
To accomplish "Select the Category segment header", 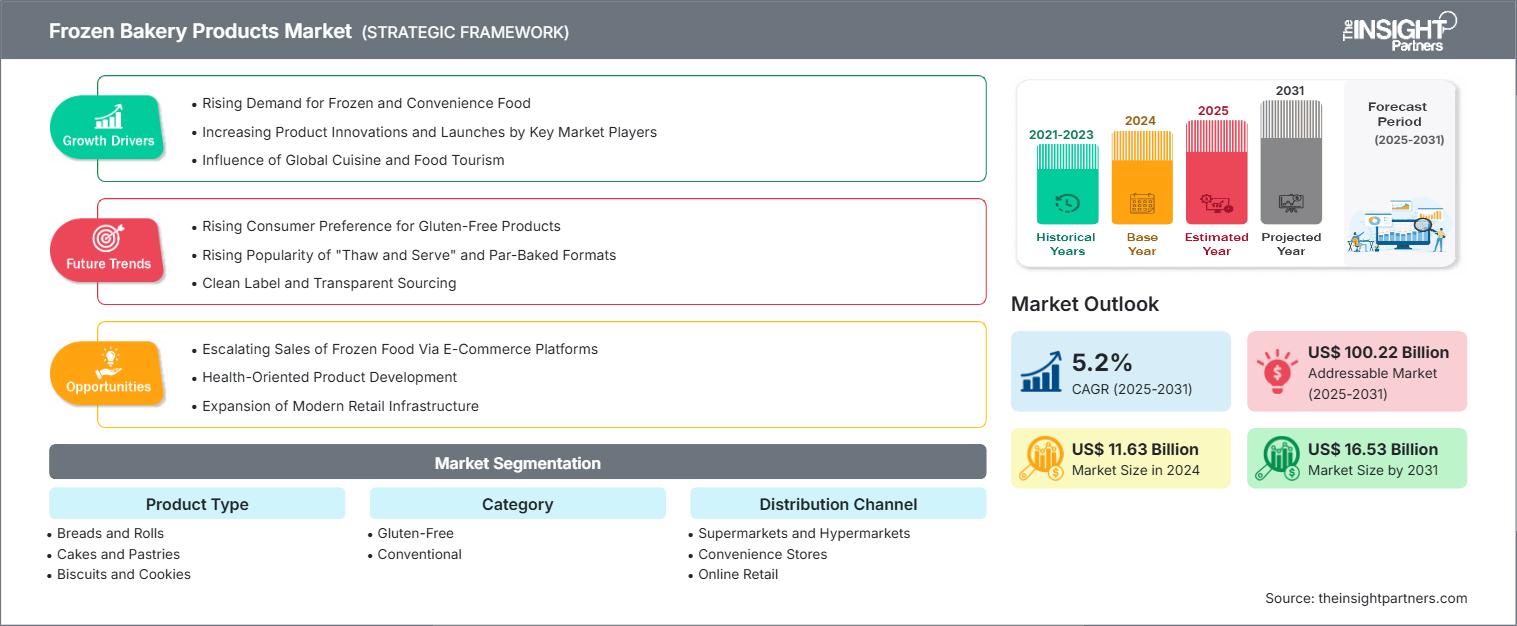I will point(517,504).
